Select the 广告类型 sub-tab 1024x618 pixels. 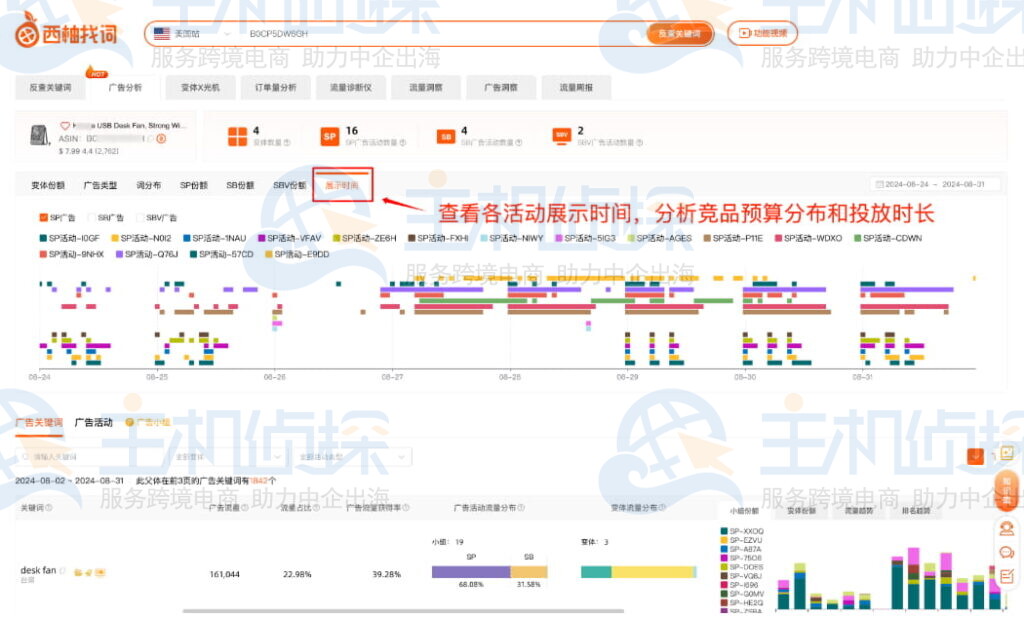pyautogui.click(x=101, y=186)
